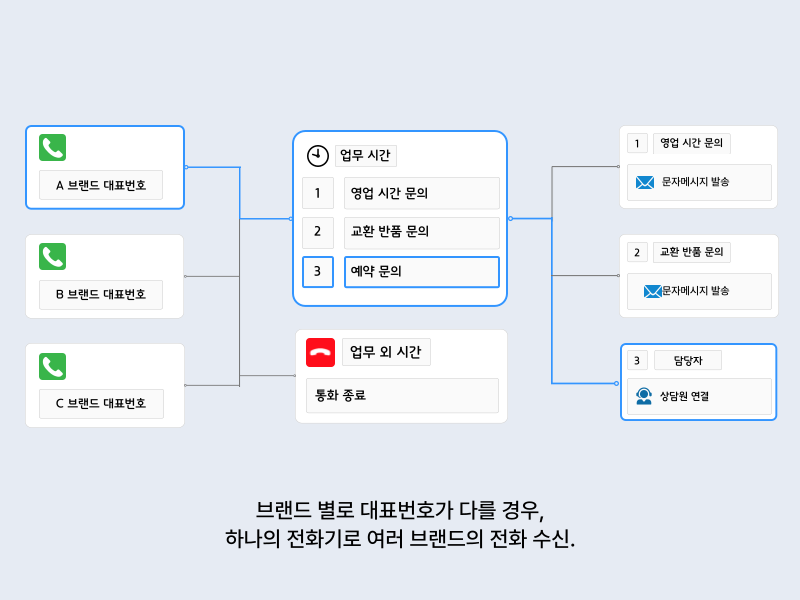Choose menu option 영업 시간 문의 in 업무 시간
The image size is (800, 600).
(421, 192)
